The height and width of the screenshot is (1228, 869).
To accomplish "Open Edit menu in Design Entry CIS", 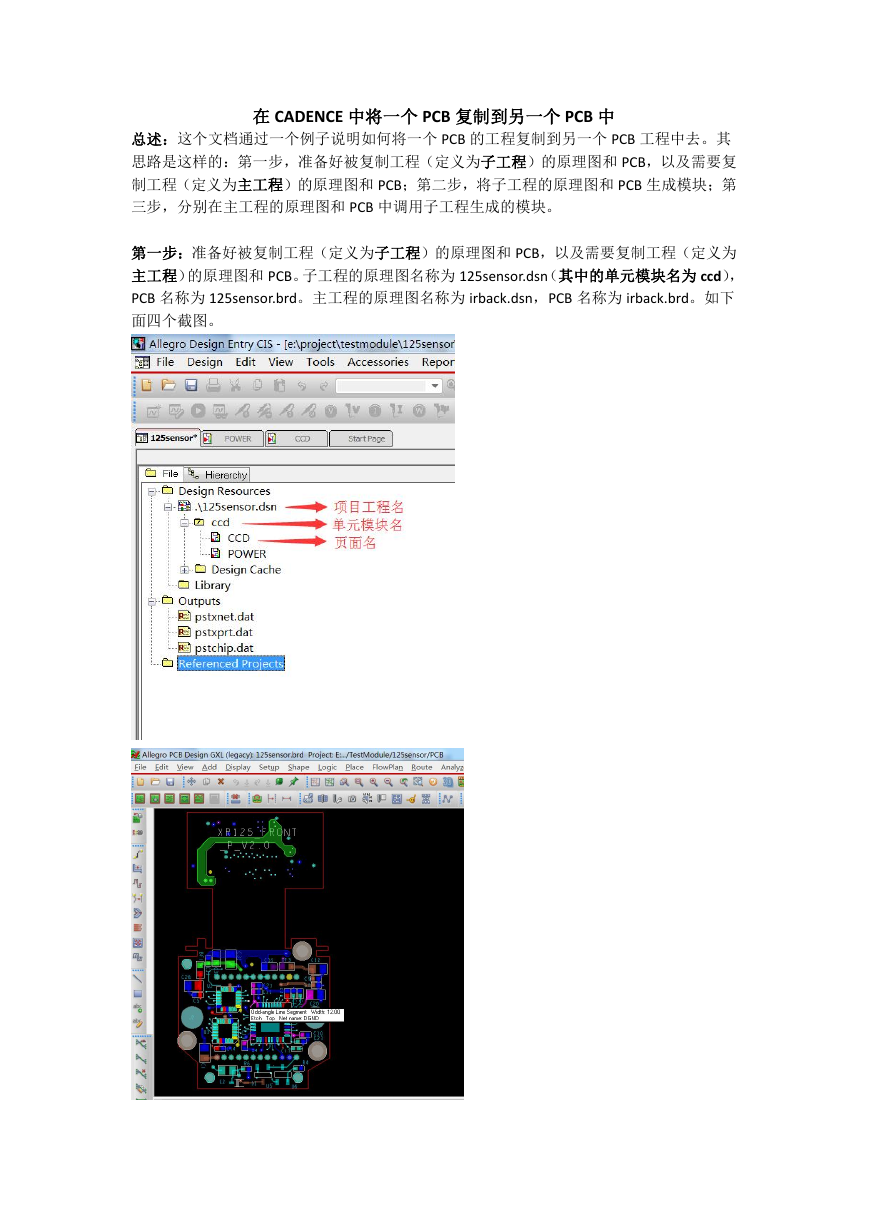I will click(x=246, y=362).
